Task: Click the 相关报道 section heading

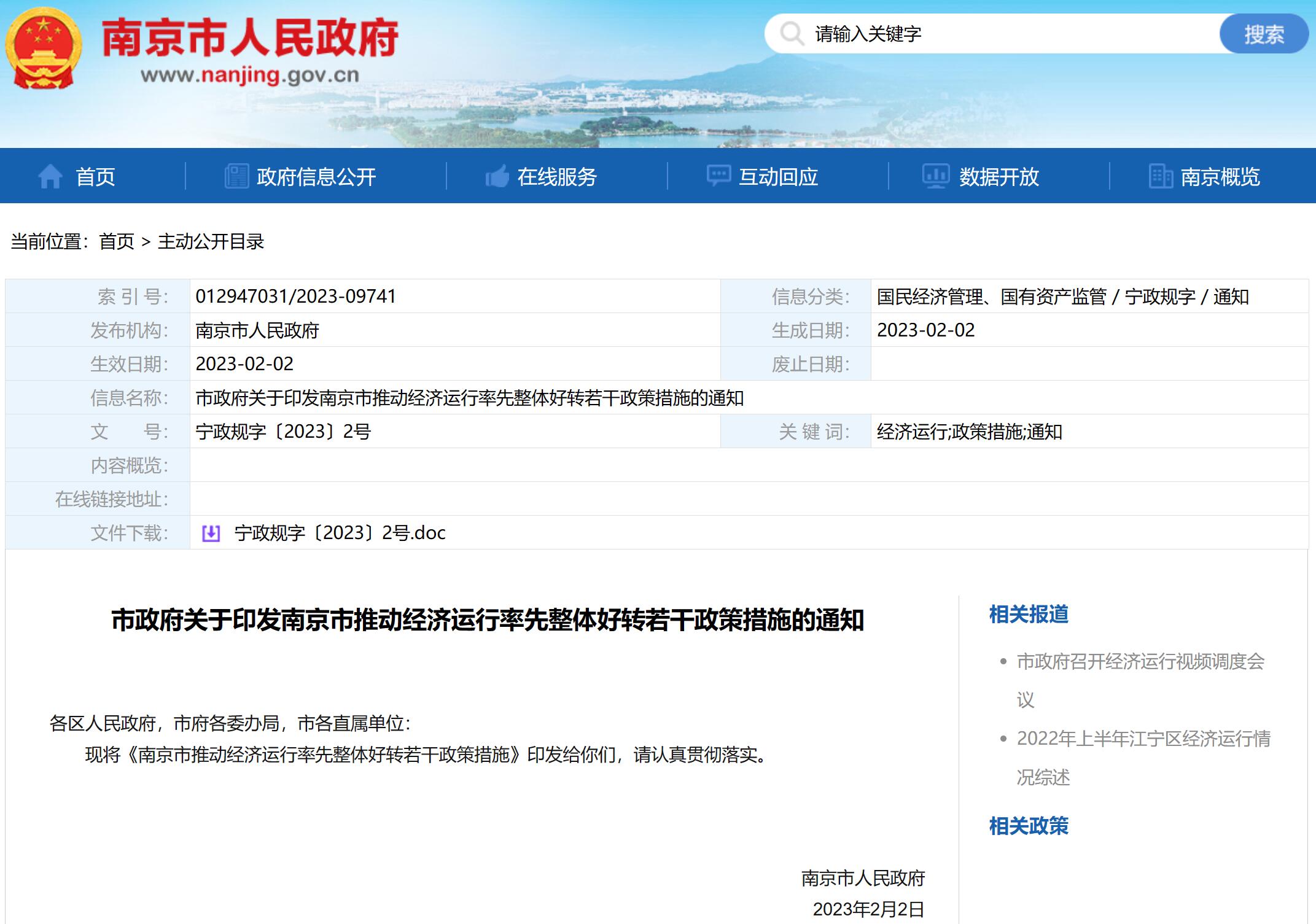Action: (x=1029, y=614)
